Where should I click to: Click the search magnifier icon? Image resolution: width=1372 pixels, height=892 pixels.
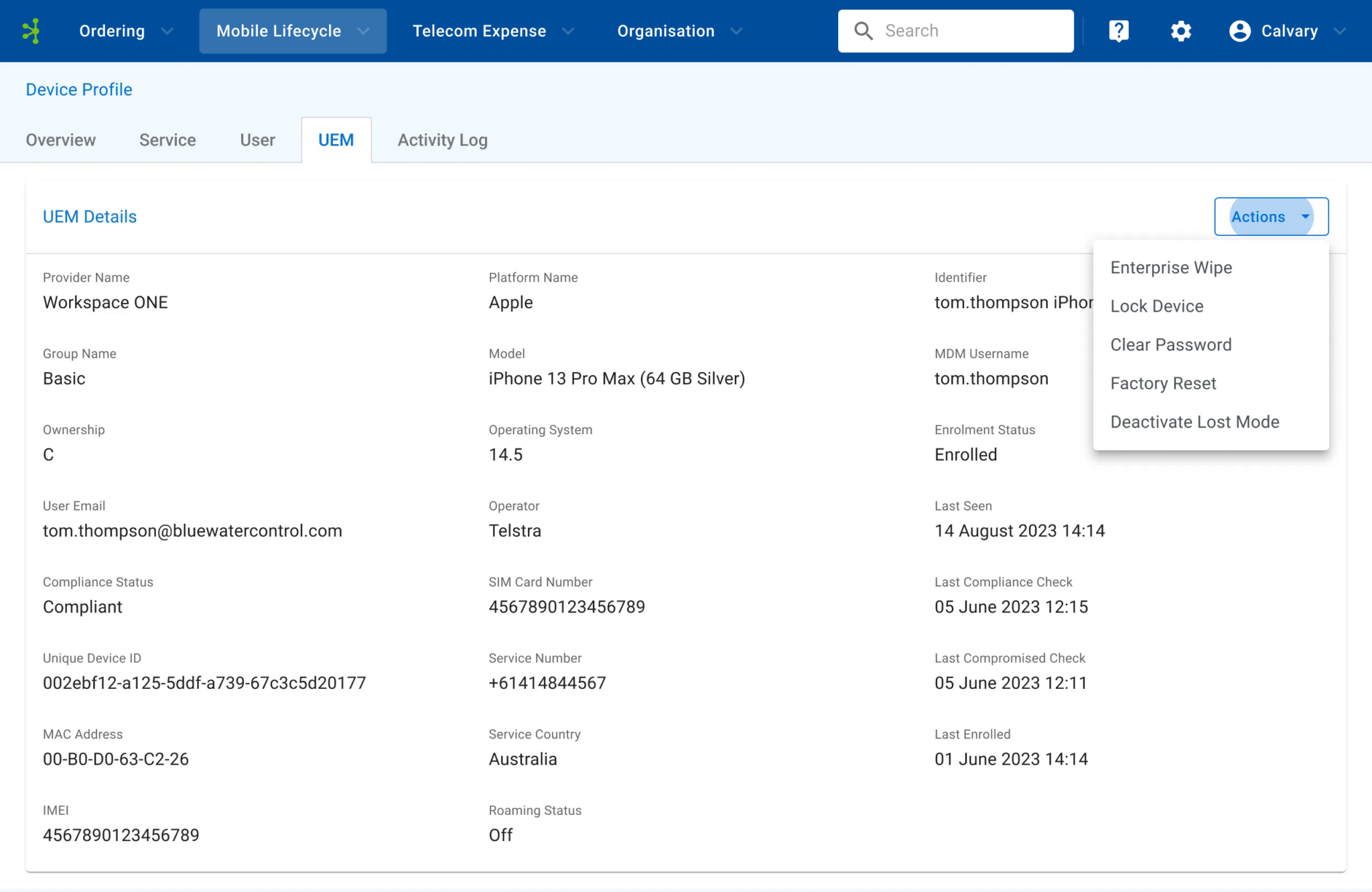pyautogui.click(x=864, y=30)
